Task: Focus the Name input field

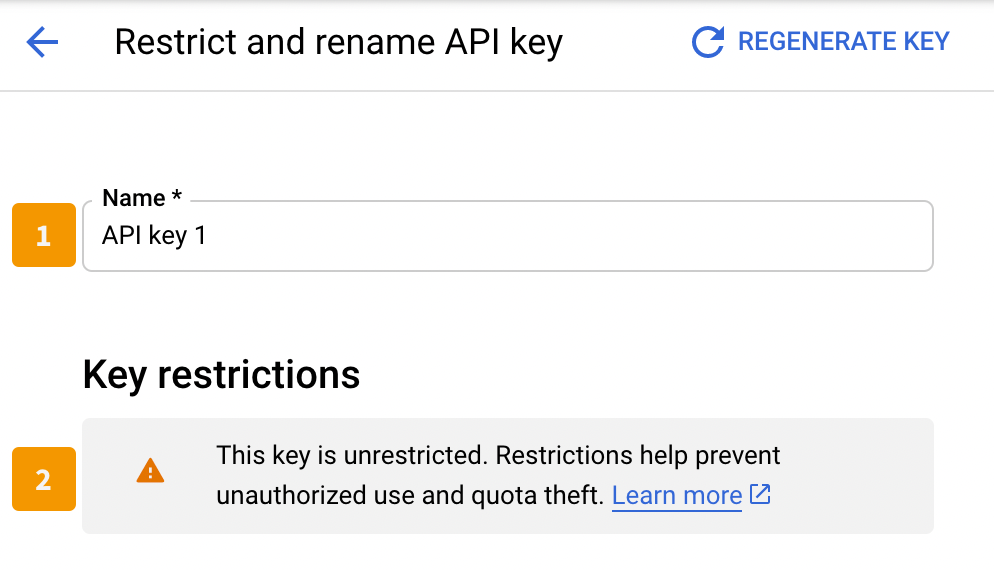Action: (508, 236)
